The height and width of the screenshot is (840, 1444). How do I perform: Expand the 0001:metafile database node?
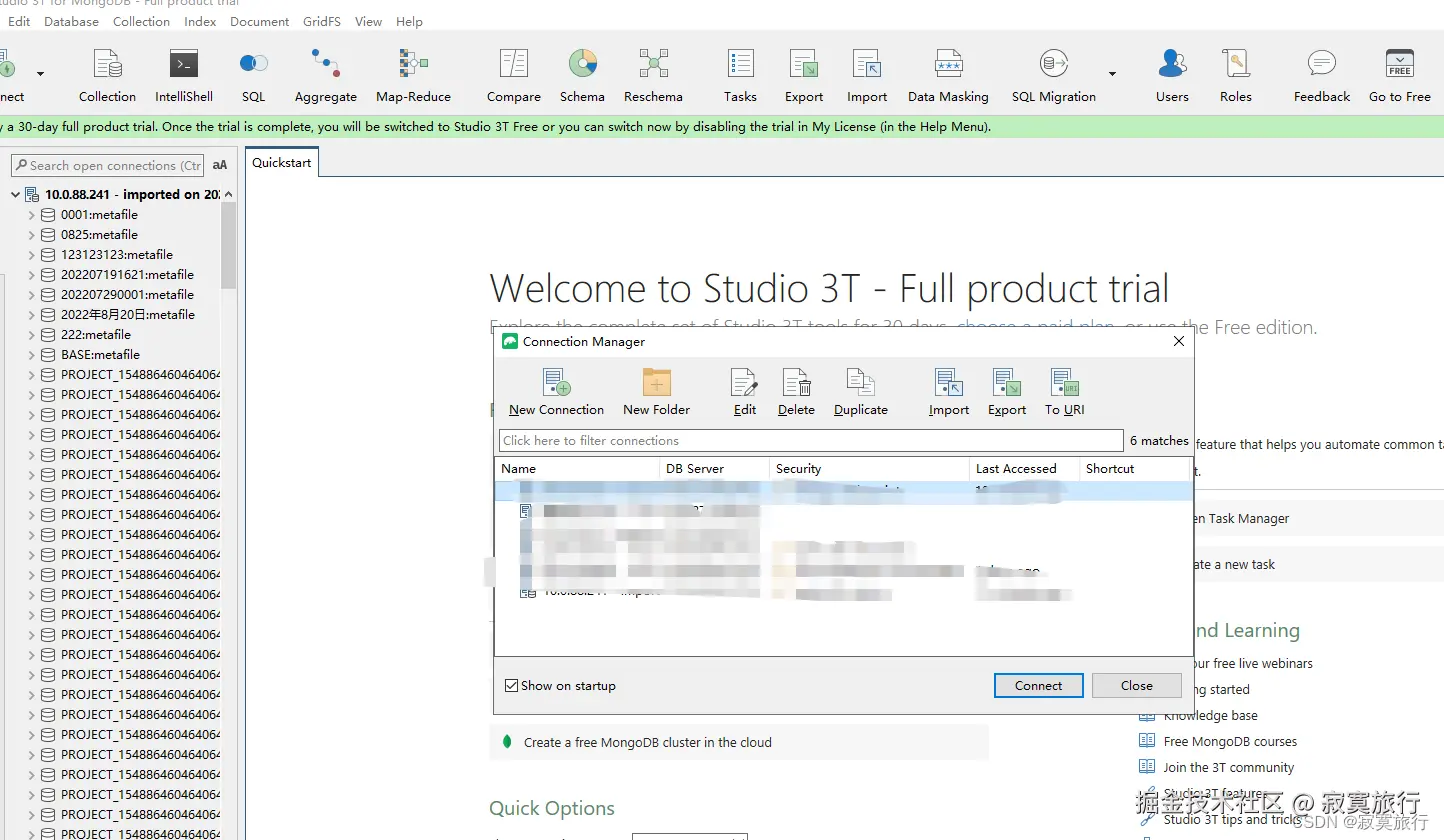point(32,215)
